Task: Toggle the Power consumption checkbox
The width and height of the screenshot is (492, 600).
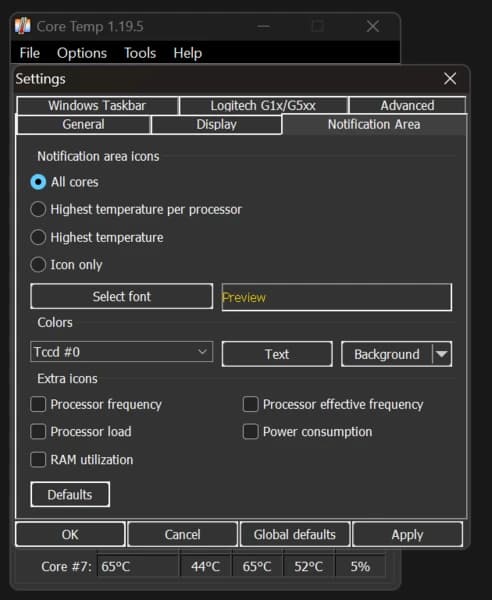Action: (251, 432)
